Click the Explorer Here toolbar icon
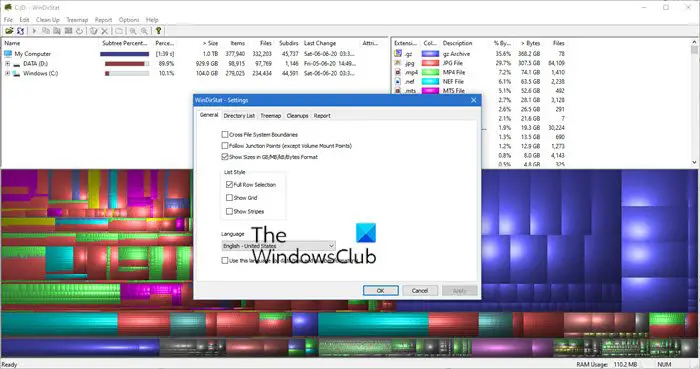The image size is (700, 369). pyautogui.click(x=57, y=31)
